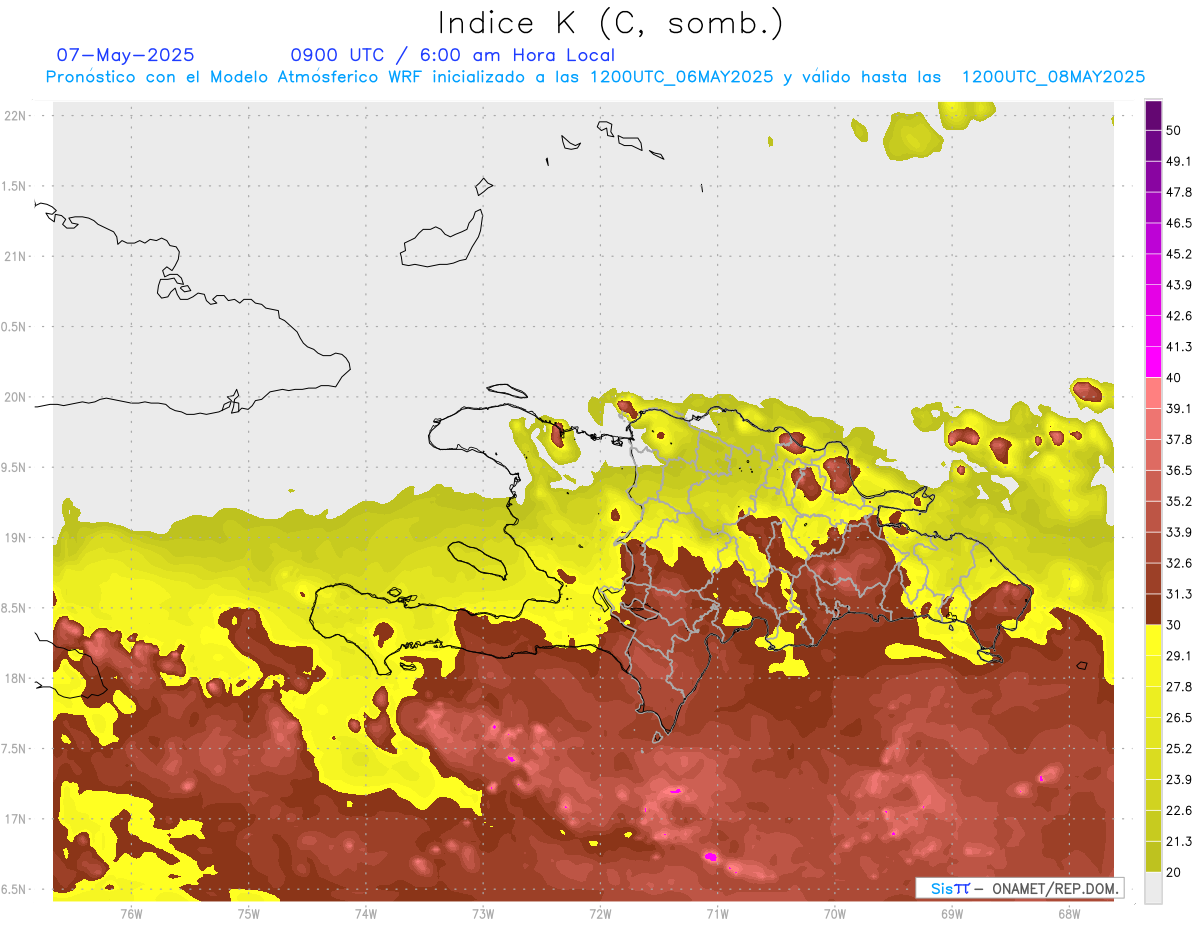Select the "40" color scale value
Viewport: 1200px width, 927px height.
[x=1175, y=377]
